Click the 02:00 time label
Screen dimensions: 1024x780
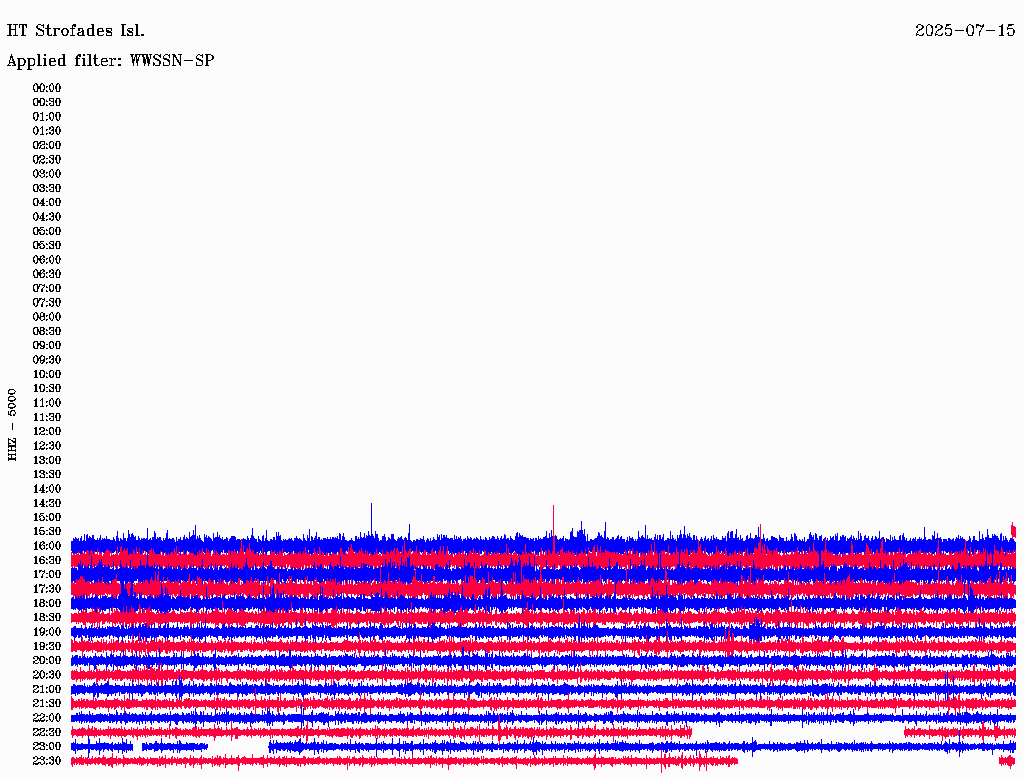coord(47,146)
